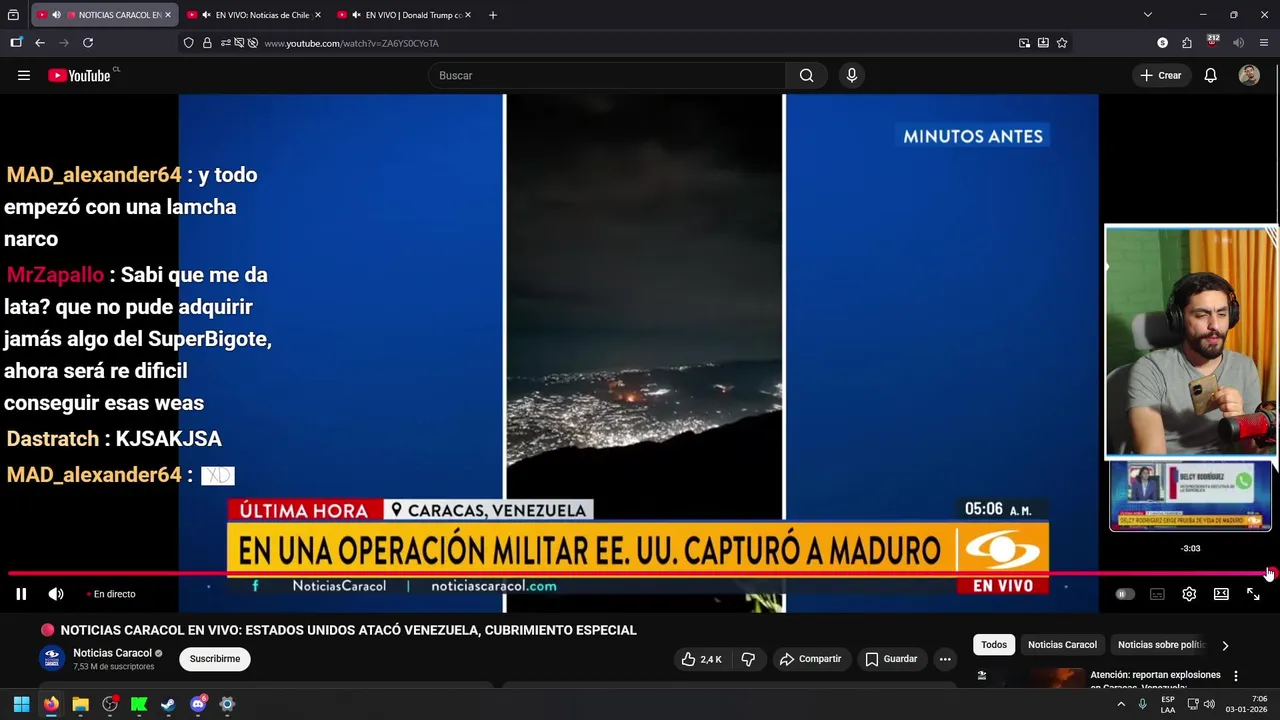1280x720 pixels.
Task: Click the youtube.com address bar URL
Action: [351, 43]
